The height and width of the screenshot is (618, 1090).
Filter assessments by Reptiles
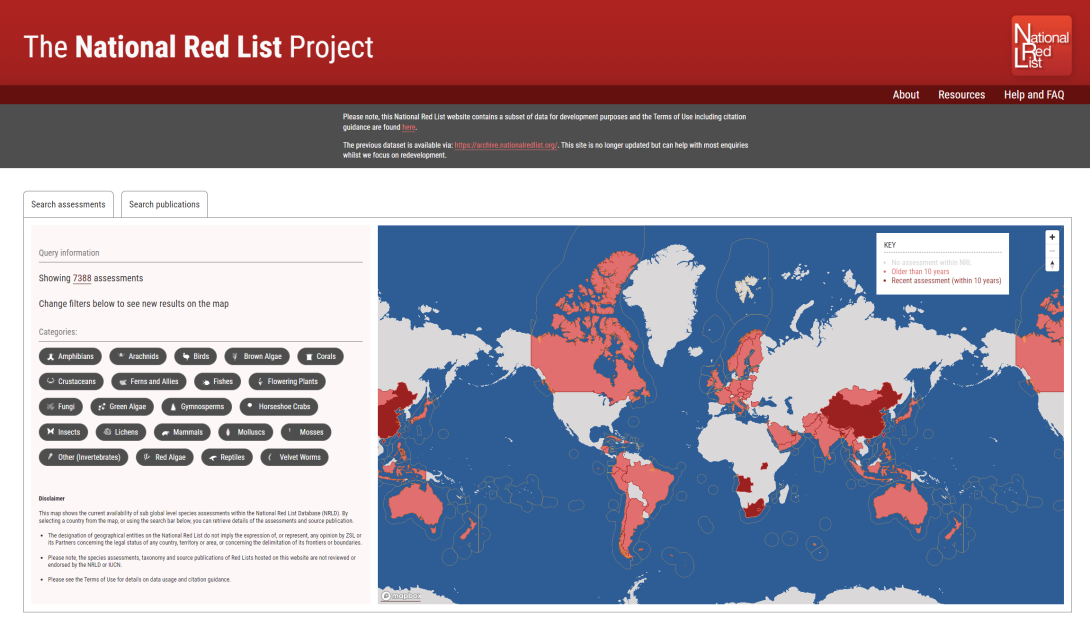tap(227, 457)
